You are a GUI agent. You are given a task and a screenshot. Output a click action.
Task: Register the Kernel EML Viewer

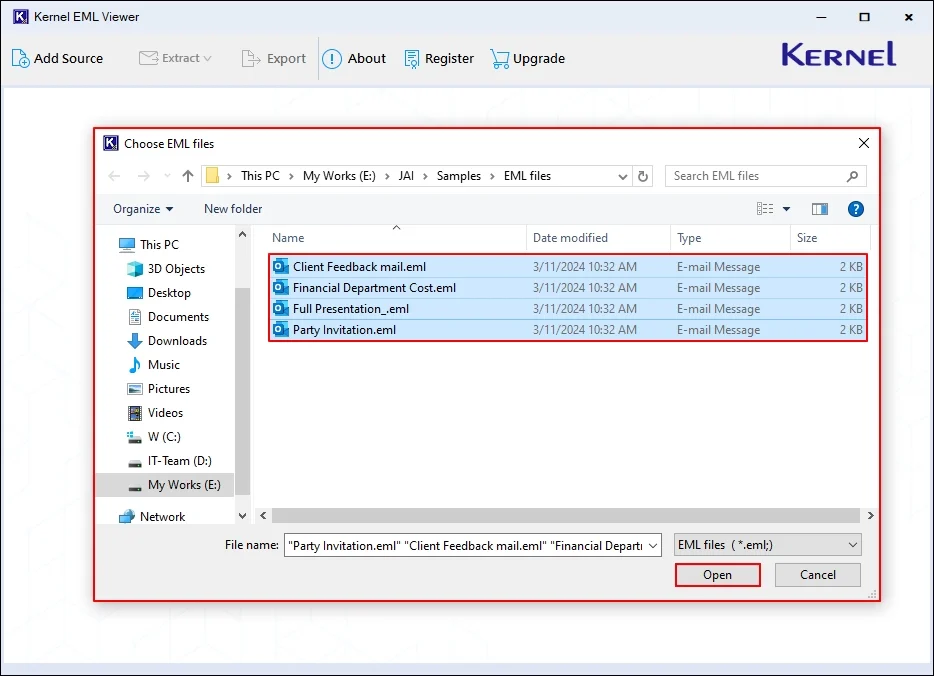pos(439,58)
